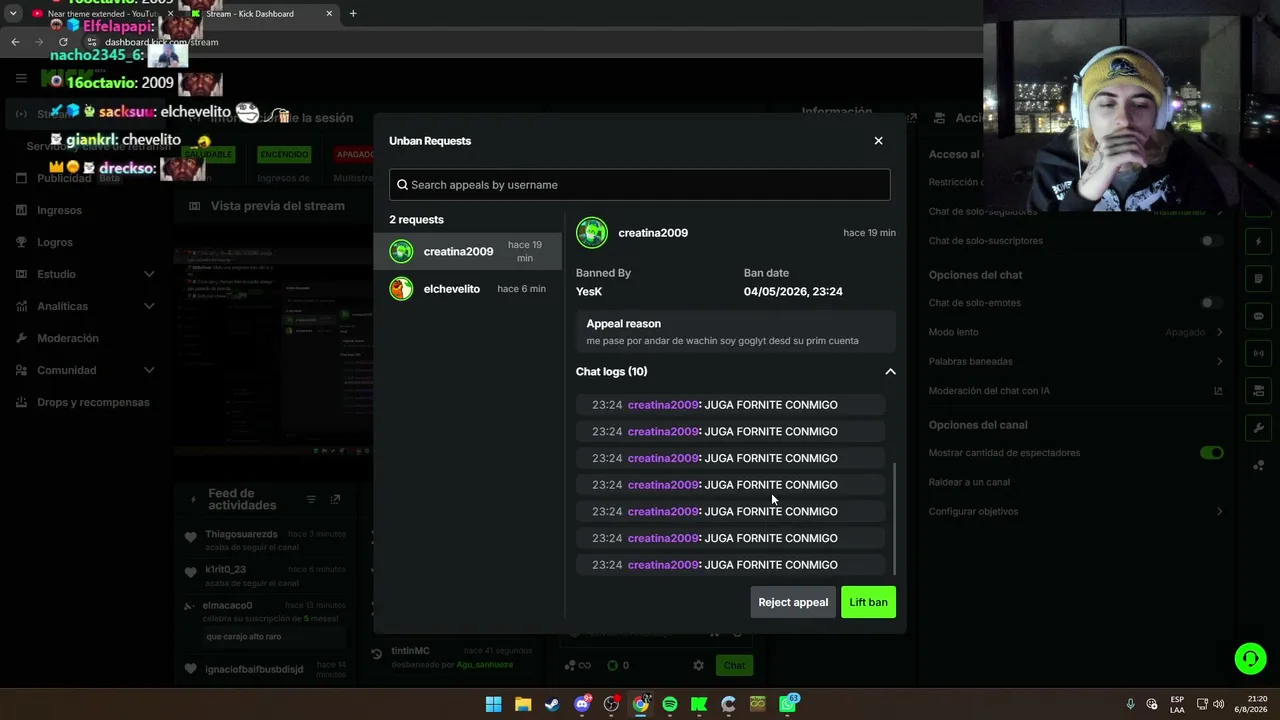This screenshot has width=1280, height=720.
Task: Toggle Chat de solo-emotes switch
Action: [1211, 303]
